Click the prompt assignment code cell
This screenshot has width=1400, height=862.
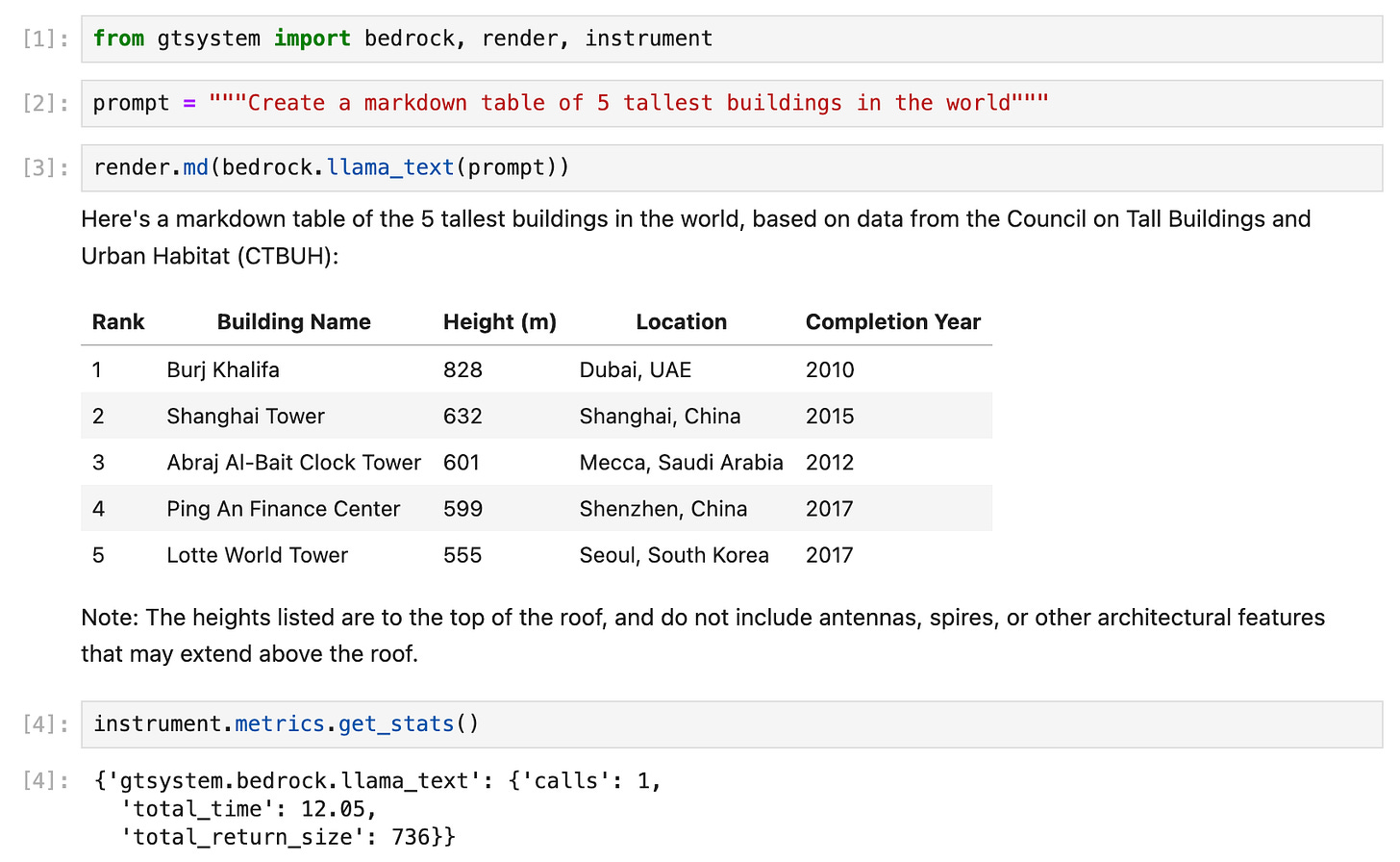coord(732,104)
